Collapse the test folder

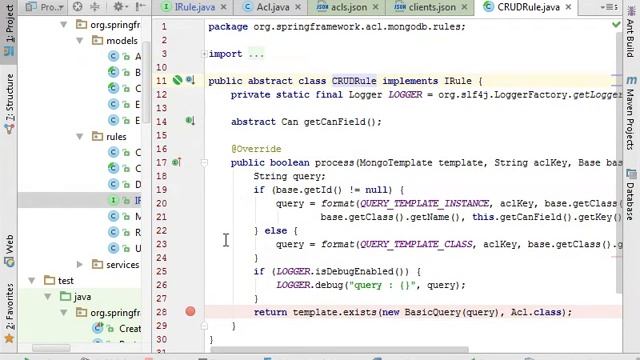click(31, 281)
